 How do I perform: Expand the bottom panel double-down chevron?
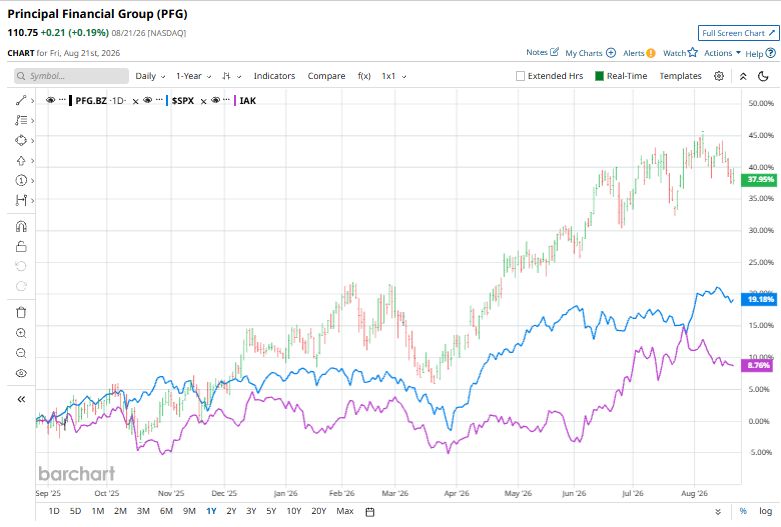click(718, 512)
